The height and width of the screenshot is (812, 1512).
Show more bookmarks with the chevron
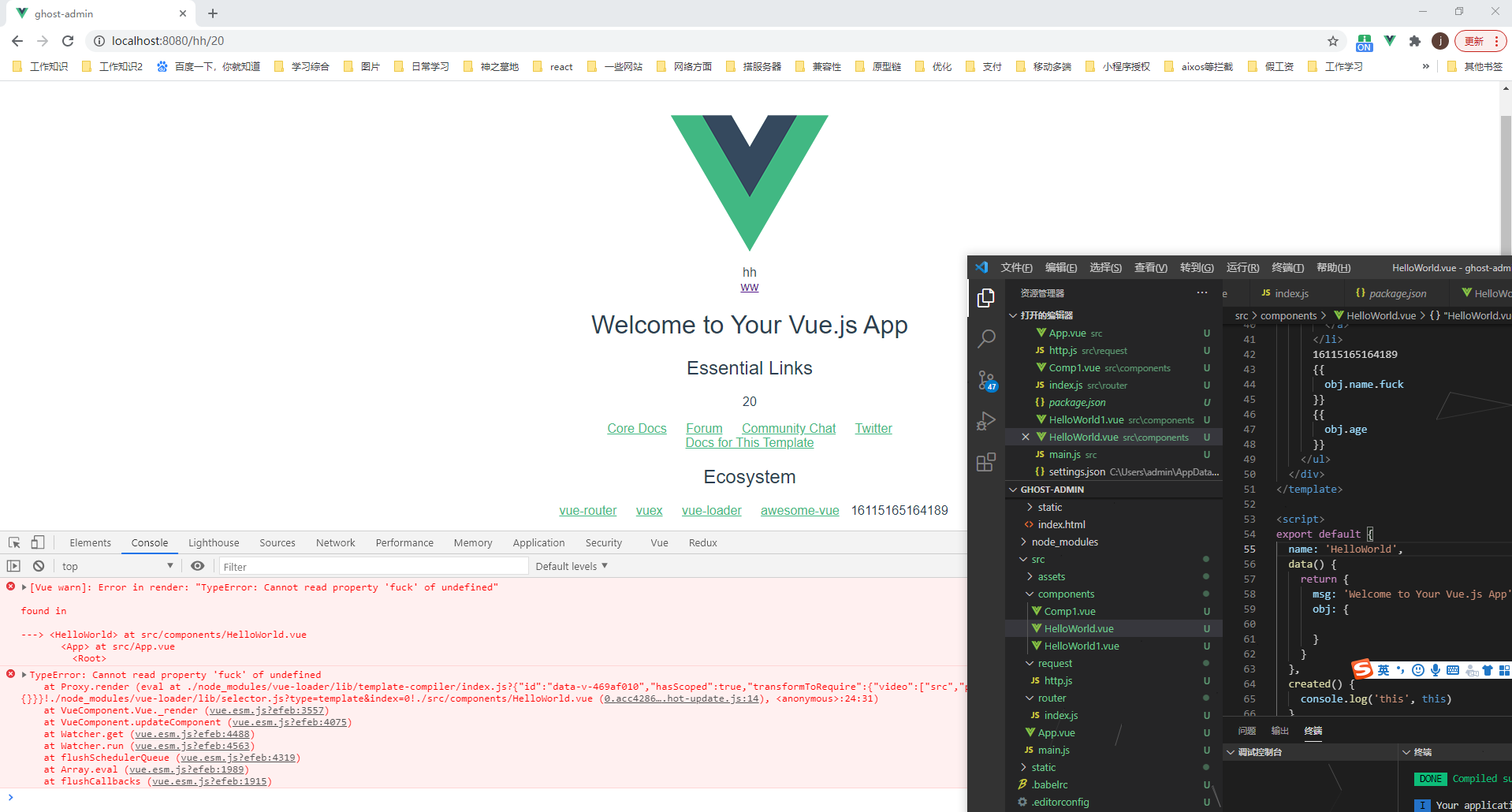(x=1425, y=66)
